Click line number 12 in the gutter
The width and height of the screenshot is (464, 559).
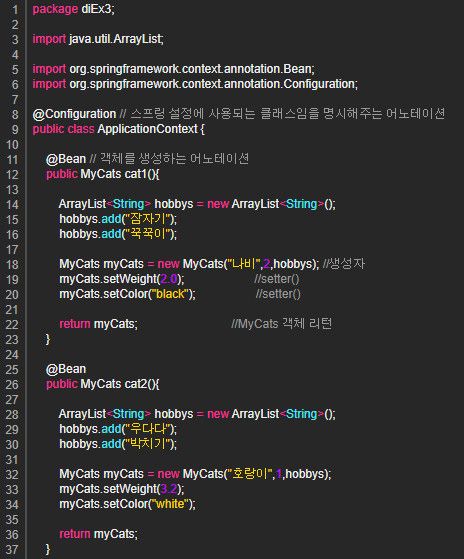pos(12,174)
